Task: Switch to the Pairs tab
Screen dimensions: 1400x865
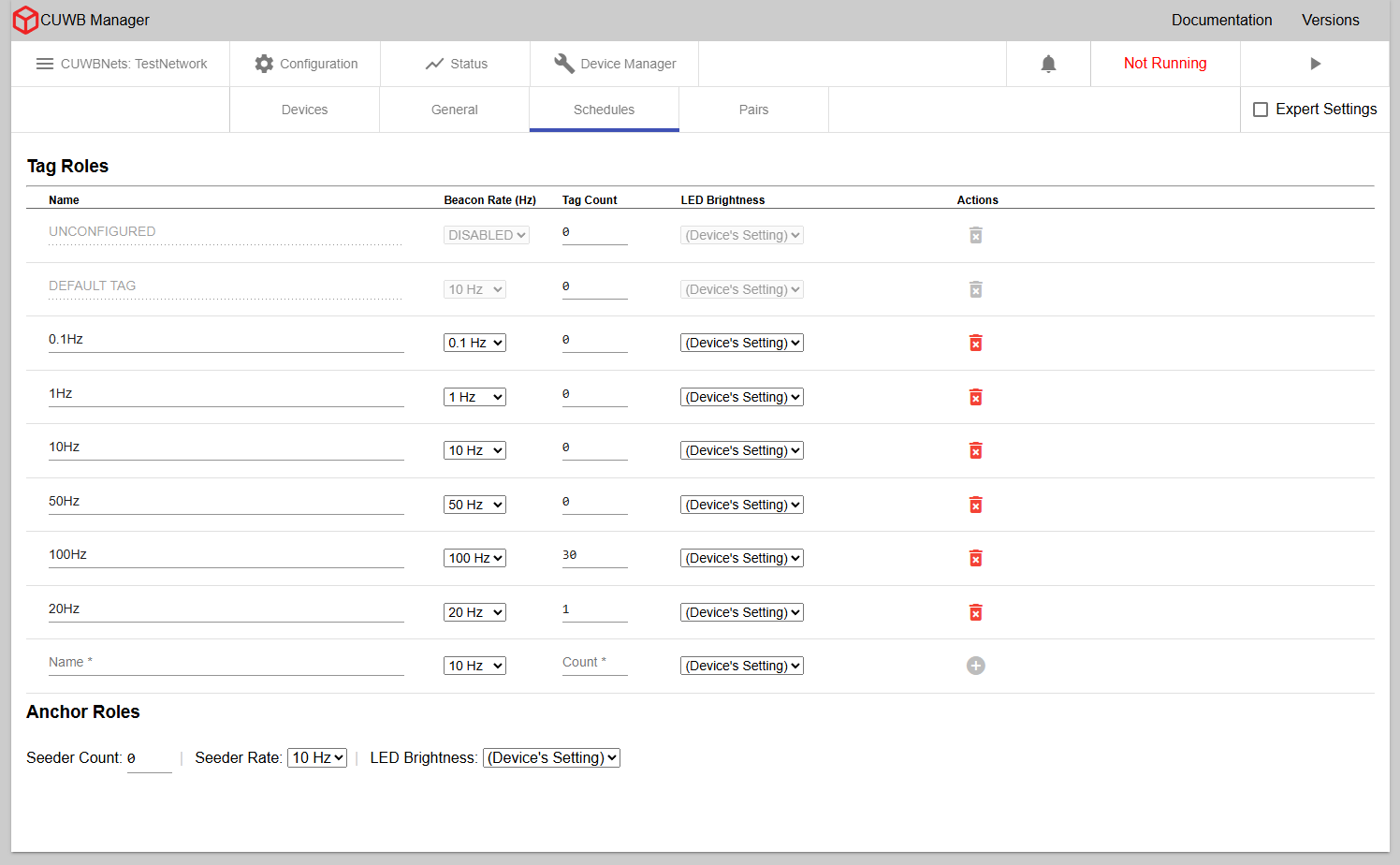Action: 754,110
